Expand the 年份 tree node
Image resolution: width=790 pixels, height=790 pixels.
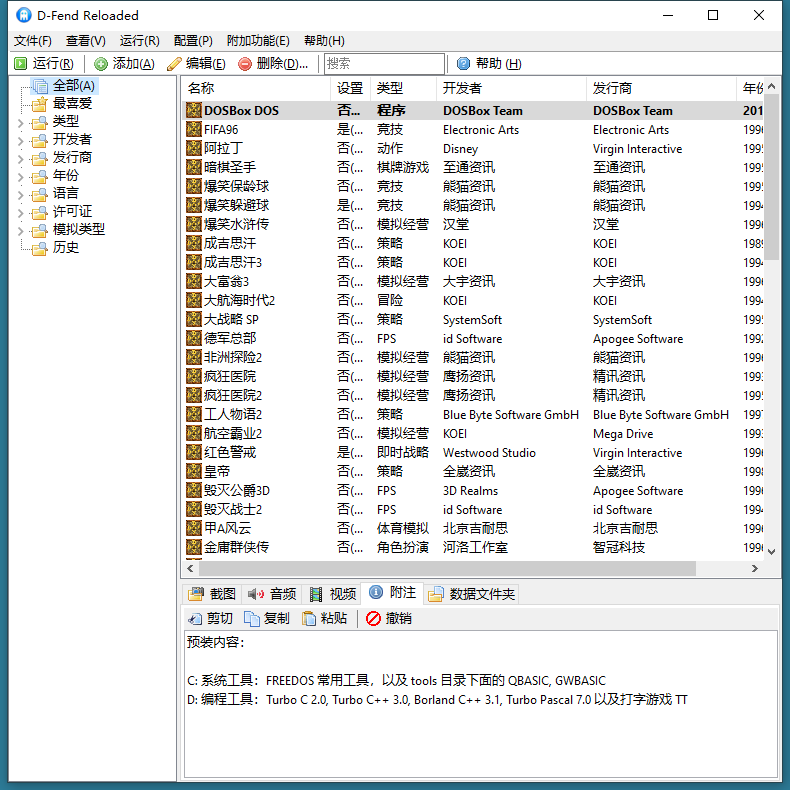[20, 176]
